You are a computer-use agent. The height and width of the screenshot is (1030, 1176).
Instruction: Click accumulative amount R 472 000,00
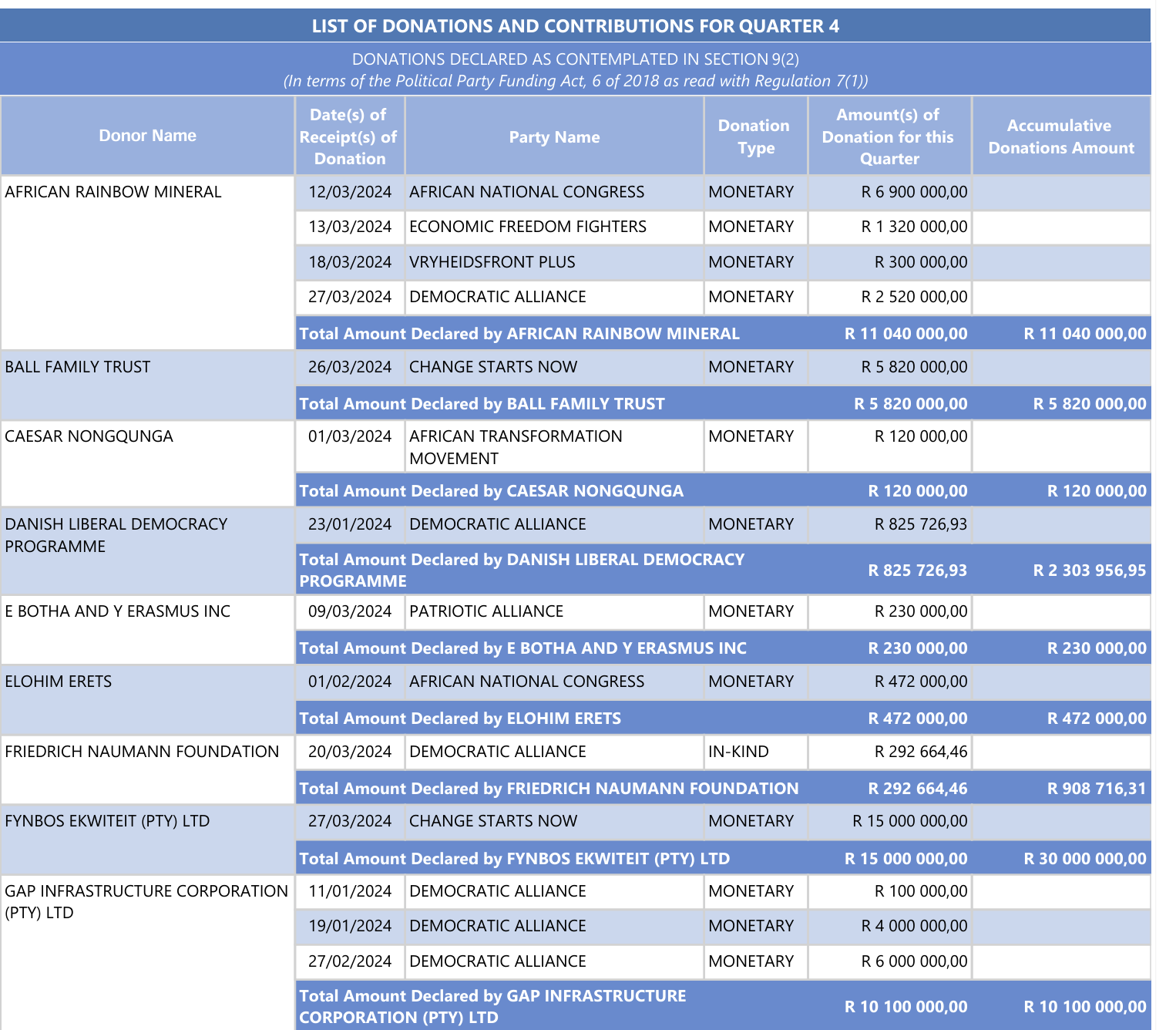[x=1097, y=719]
